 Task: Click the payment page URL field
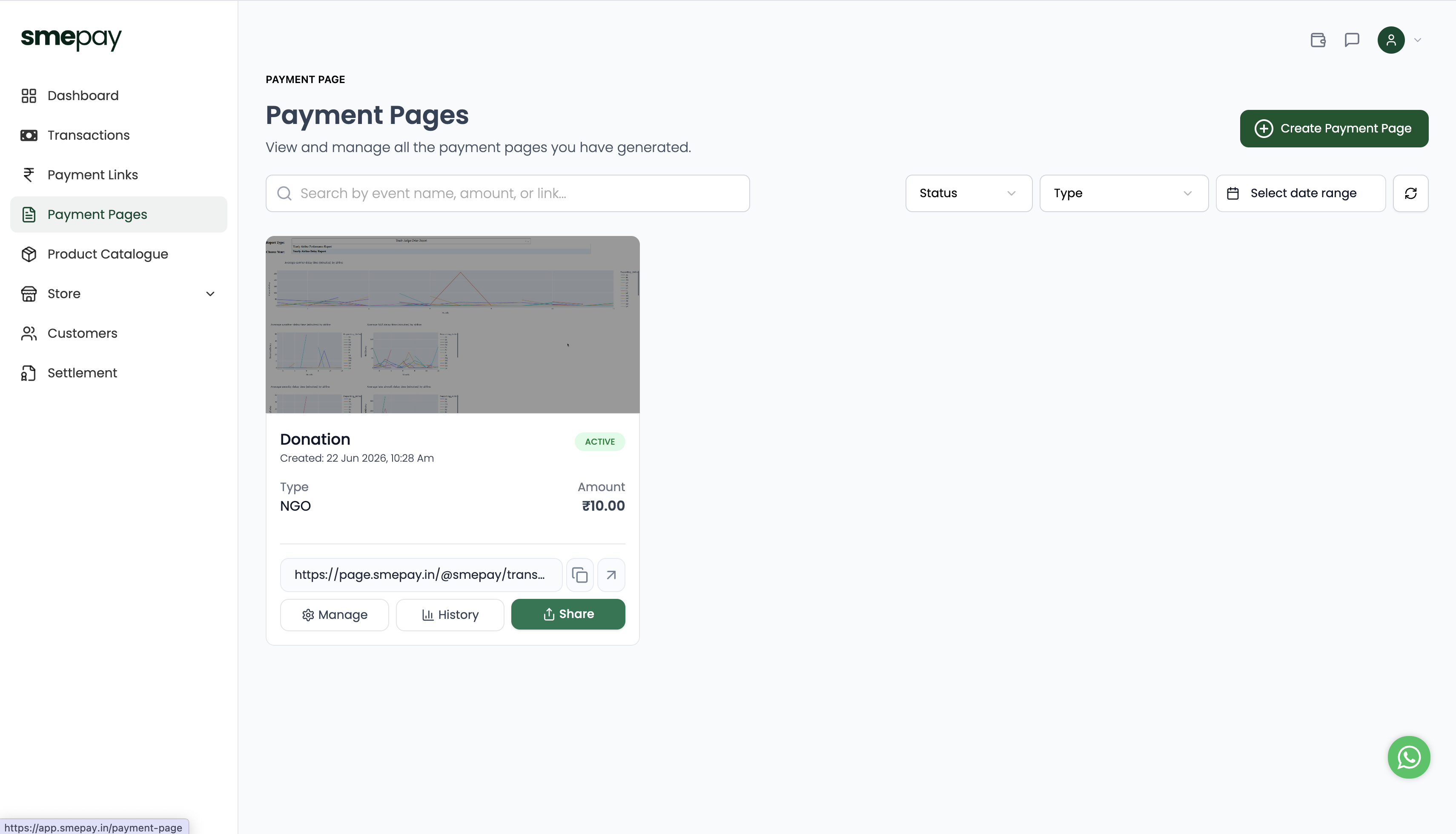421,575
